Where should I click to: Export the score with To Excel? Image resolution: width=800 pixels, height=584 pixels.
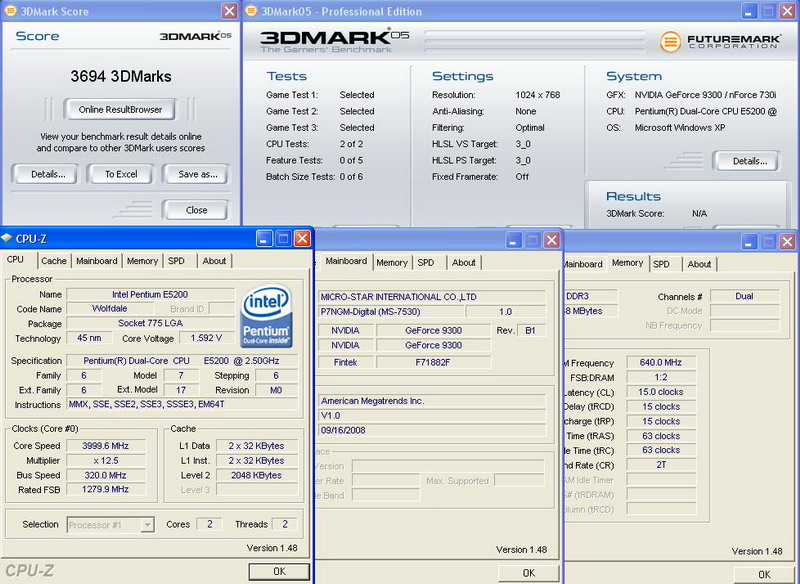tap(121, 174)
